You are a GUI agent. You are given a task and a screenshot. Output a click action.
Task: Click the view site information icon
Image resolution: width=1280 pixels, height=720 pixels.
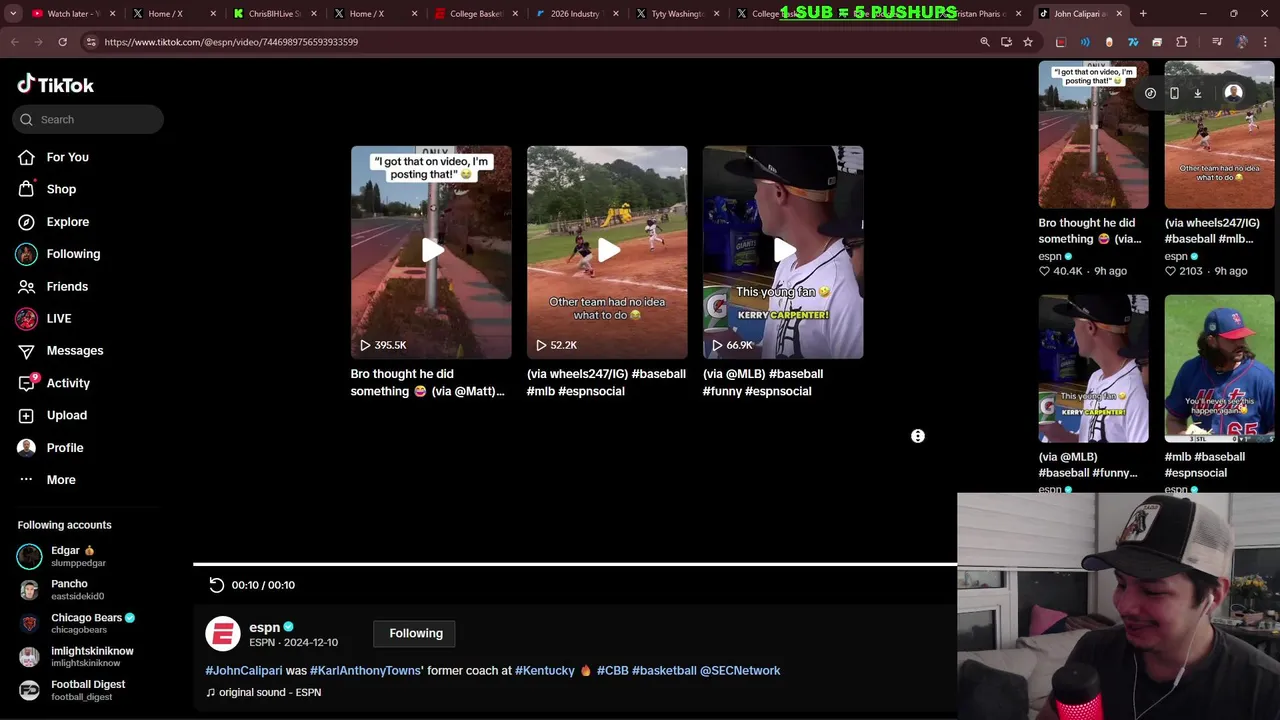point(91,42)
